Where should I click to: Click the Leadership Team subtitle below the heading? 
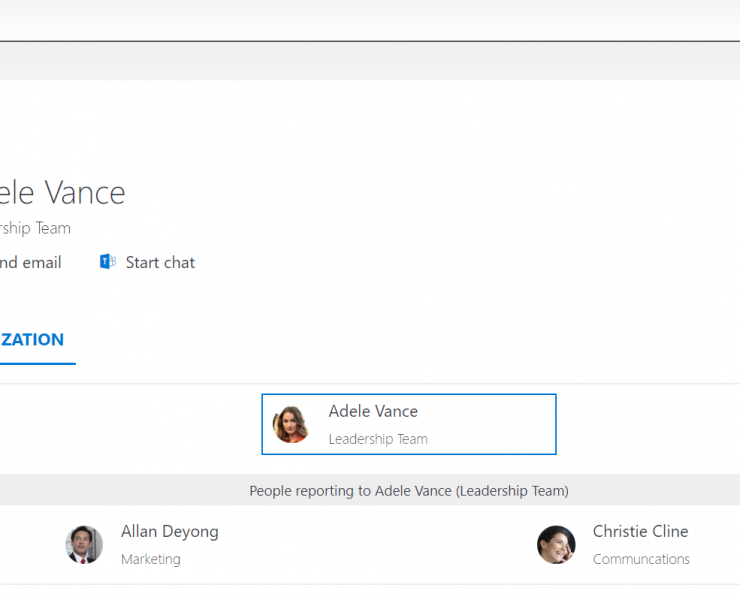pyautogui.click(x=35, y=228)
